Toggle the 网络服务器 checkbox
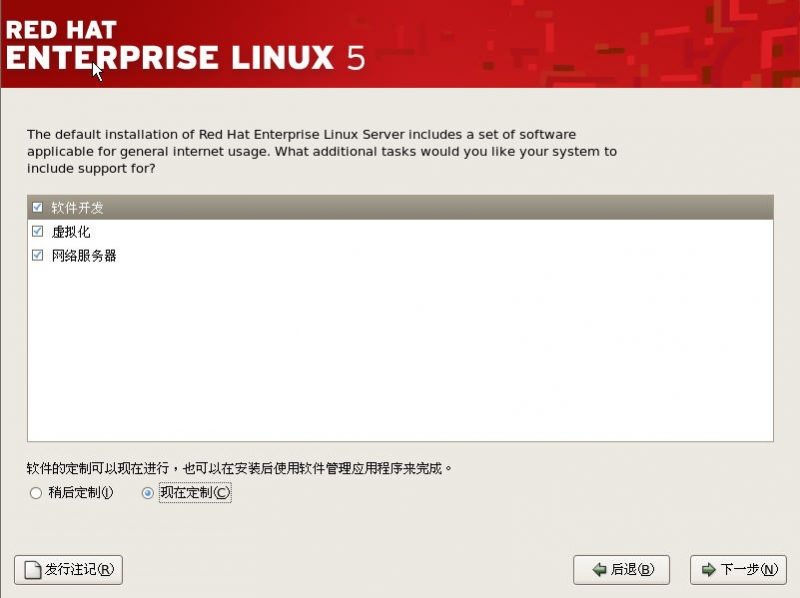This screenshot has height=598, width=800. (38, 256)
